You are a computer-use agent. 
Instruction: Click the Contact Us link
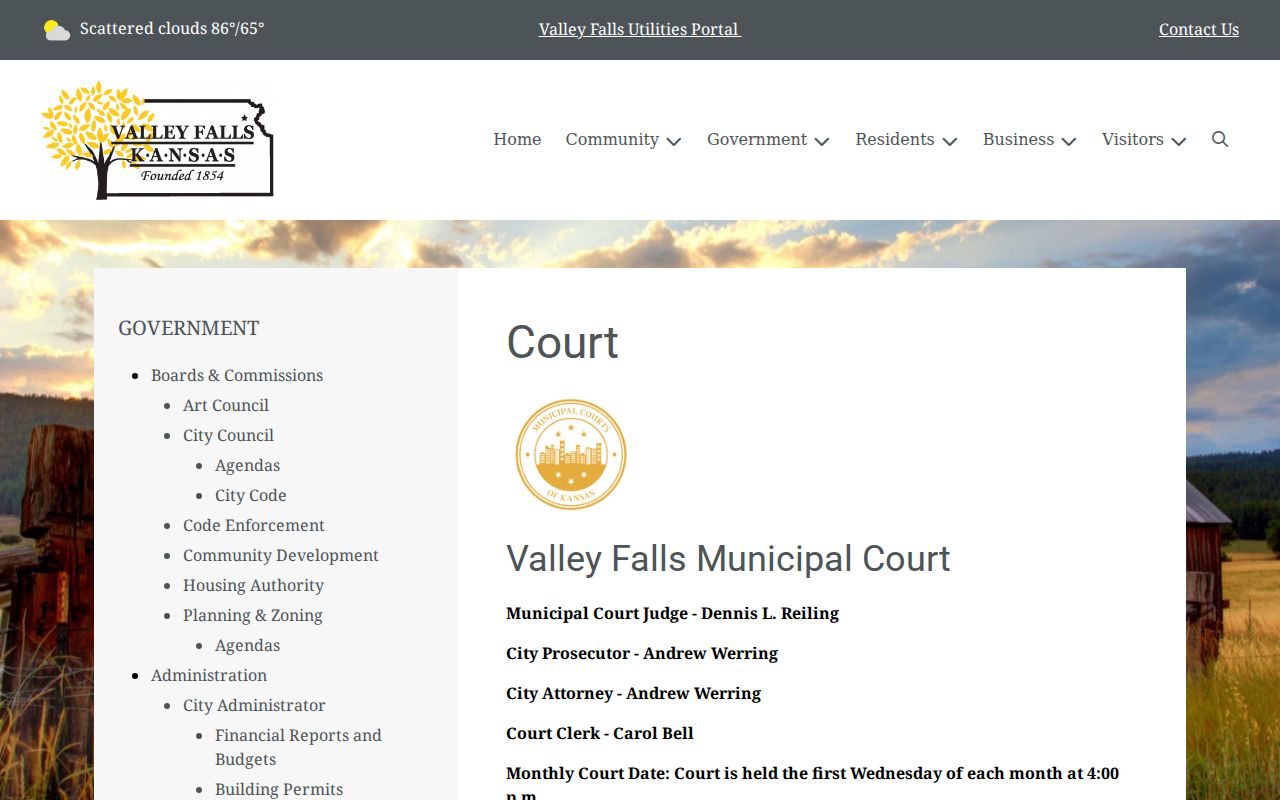1199,29
